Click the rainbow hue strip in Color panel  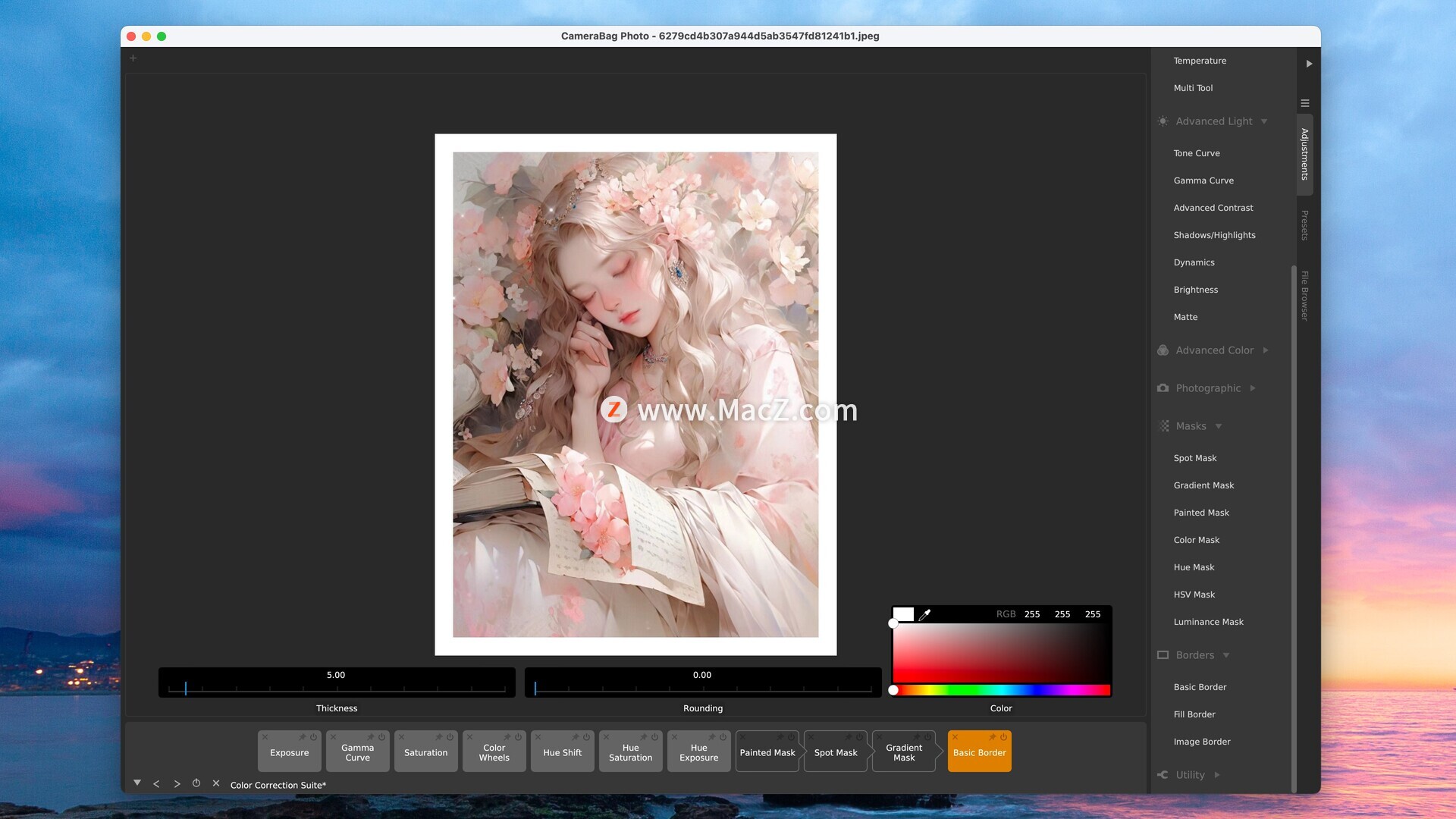[x=1001, y=690]
